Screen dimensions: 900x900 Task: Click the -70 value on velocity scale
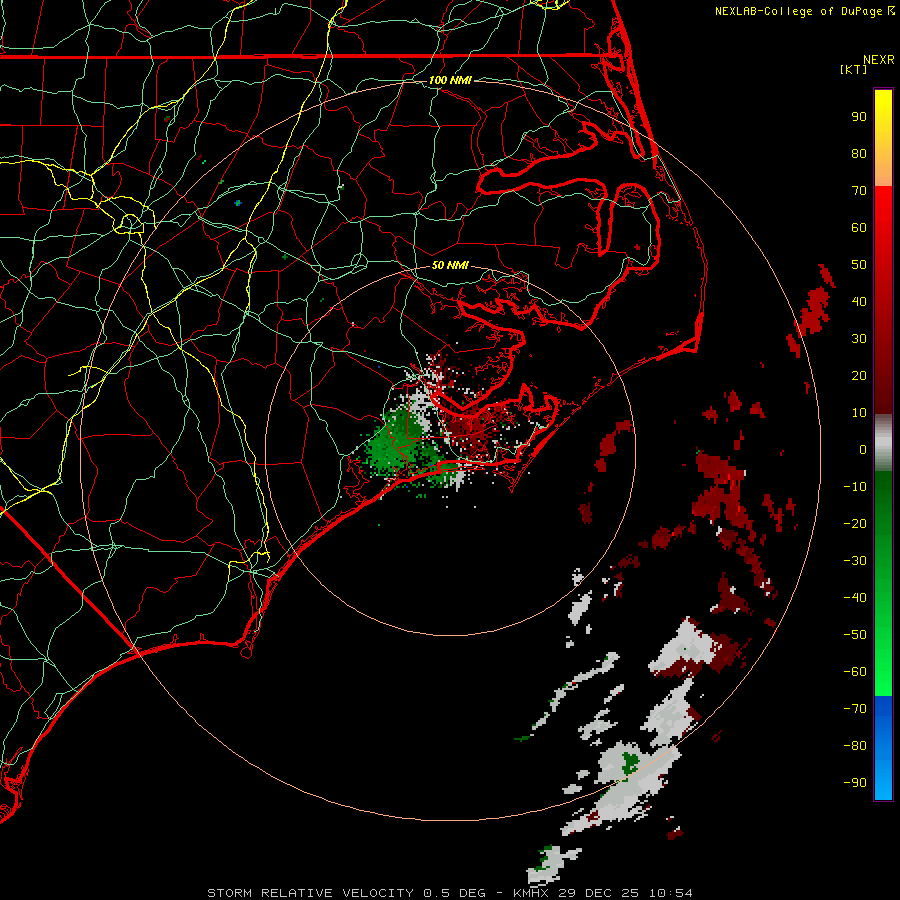point(855,709)
